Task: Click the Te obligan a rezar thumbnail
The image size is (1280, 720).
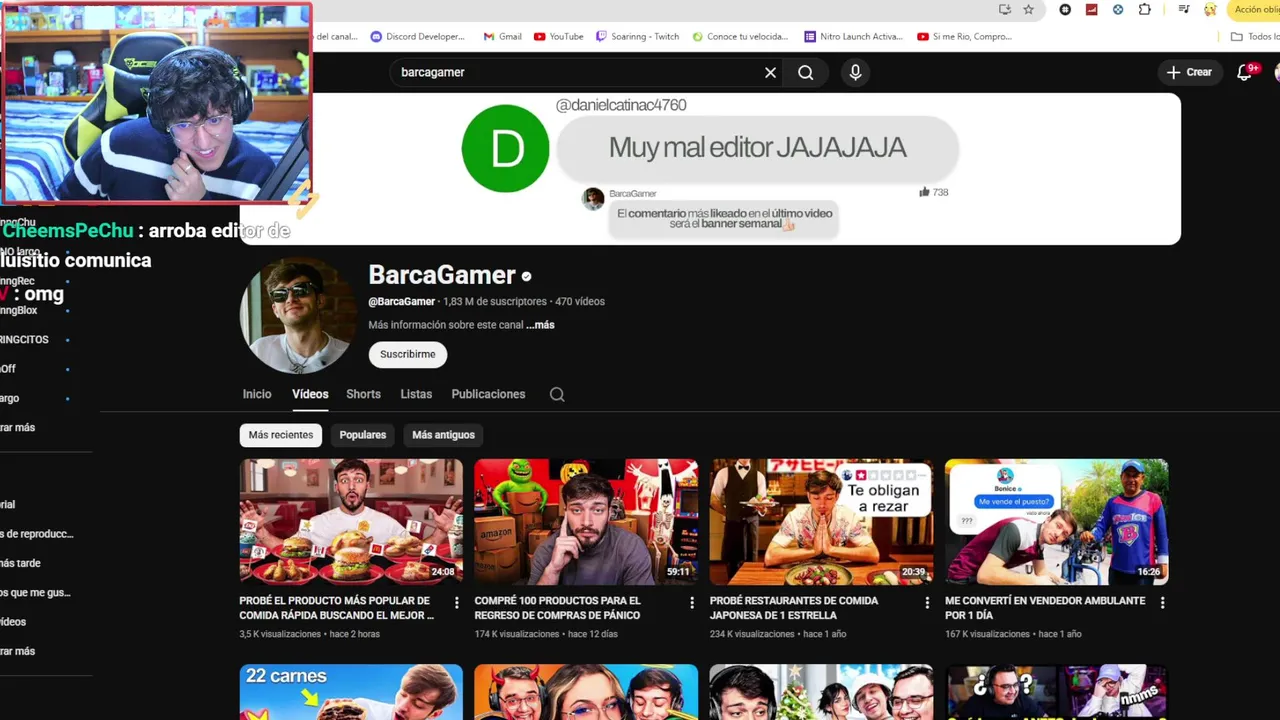Action: click(x=821, y=522)
